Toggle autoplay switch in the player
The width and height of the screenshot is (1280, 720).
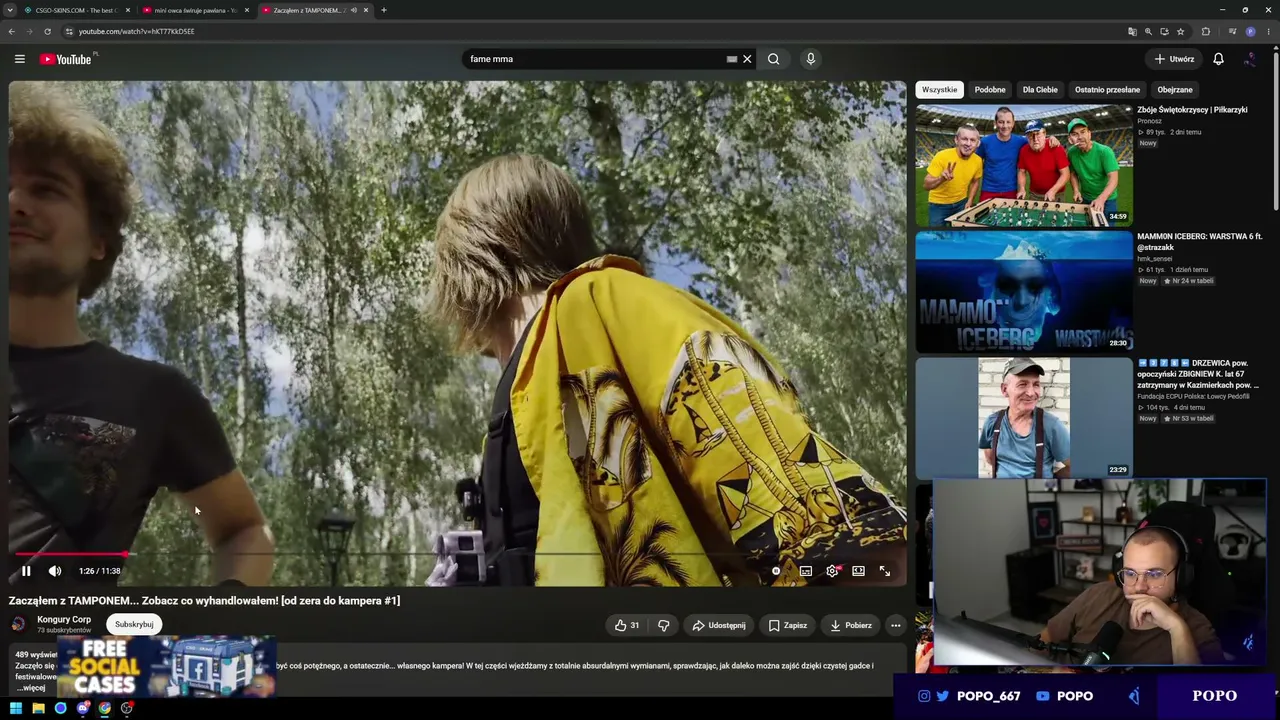(777, 571)
